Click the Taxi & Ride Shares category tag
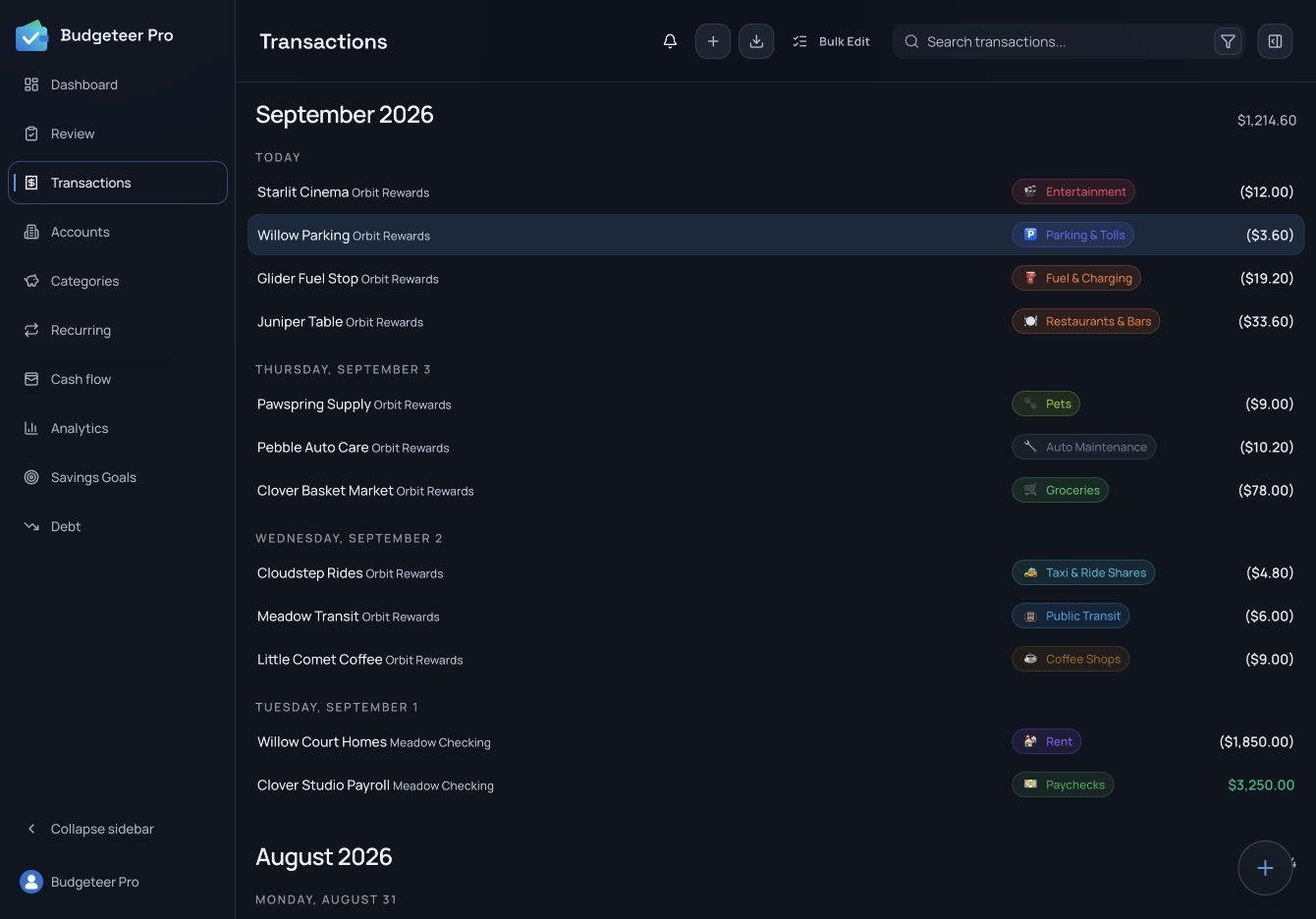1316x919 pixels. click(x=1083, y=572)
